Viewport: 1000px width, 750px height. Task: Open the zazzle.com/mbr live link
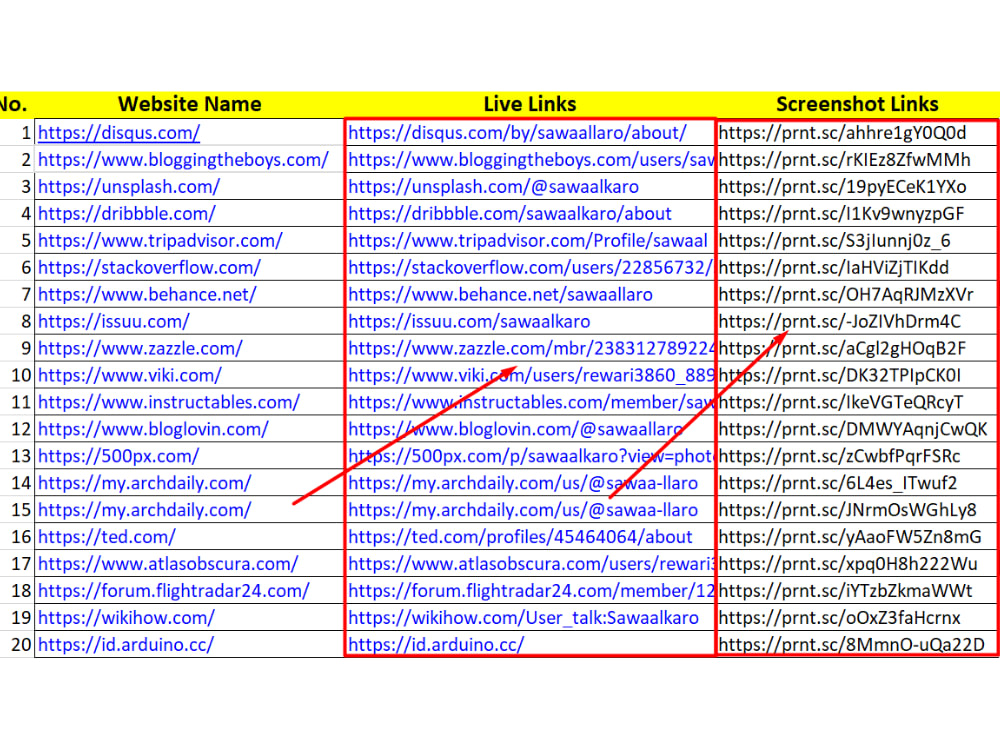[531, 348]
